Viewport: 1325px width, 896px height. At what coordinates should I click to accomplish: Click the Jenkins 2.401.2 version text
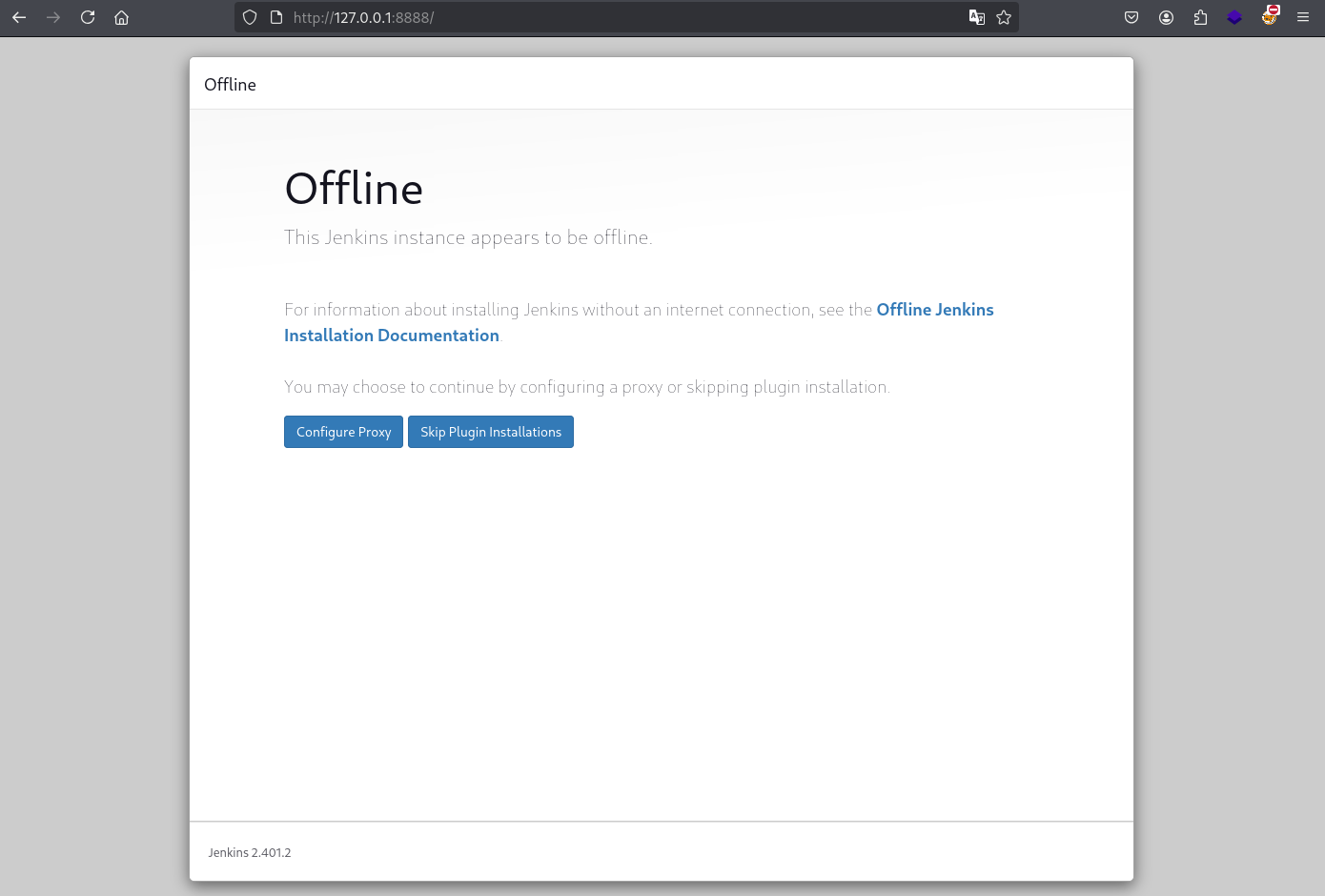click(250, 852)
